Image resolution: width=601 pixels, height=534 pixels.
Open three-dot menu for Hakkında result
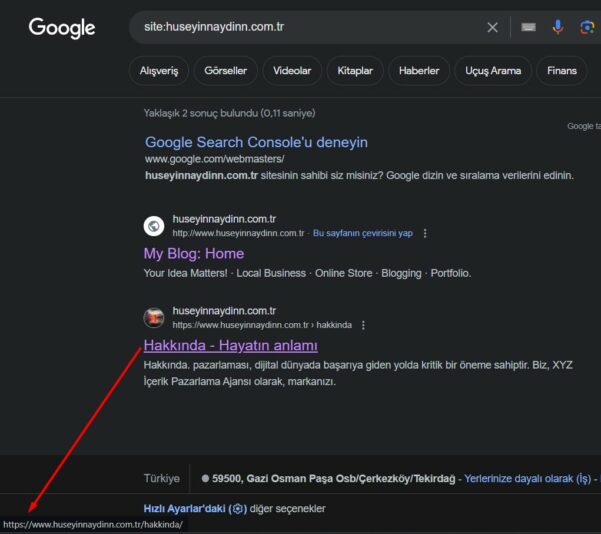click(x=363, y=325)
